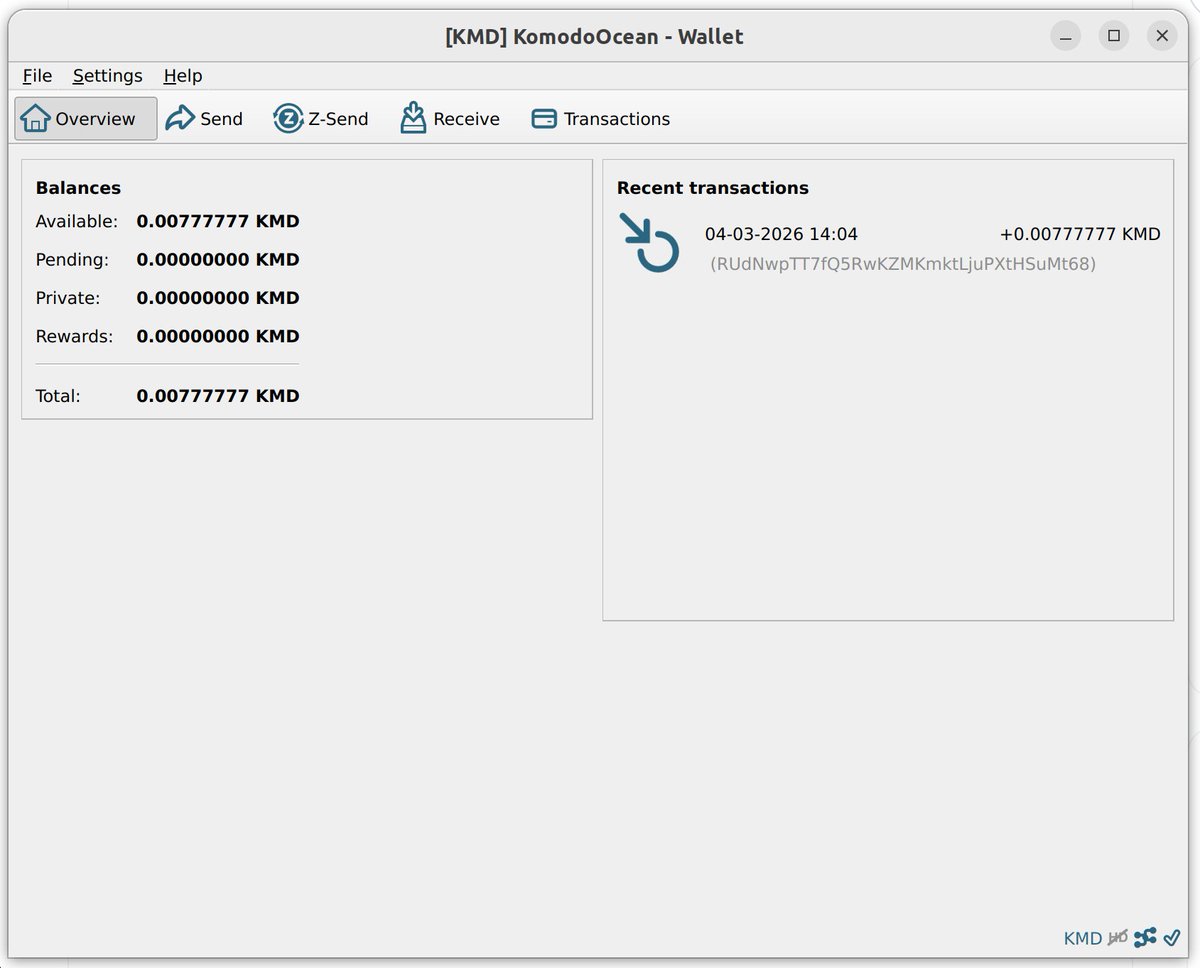Open the Overview tab

pos(86,119)
